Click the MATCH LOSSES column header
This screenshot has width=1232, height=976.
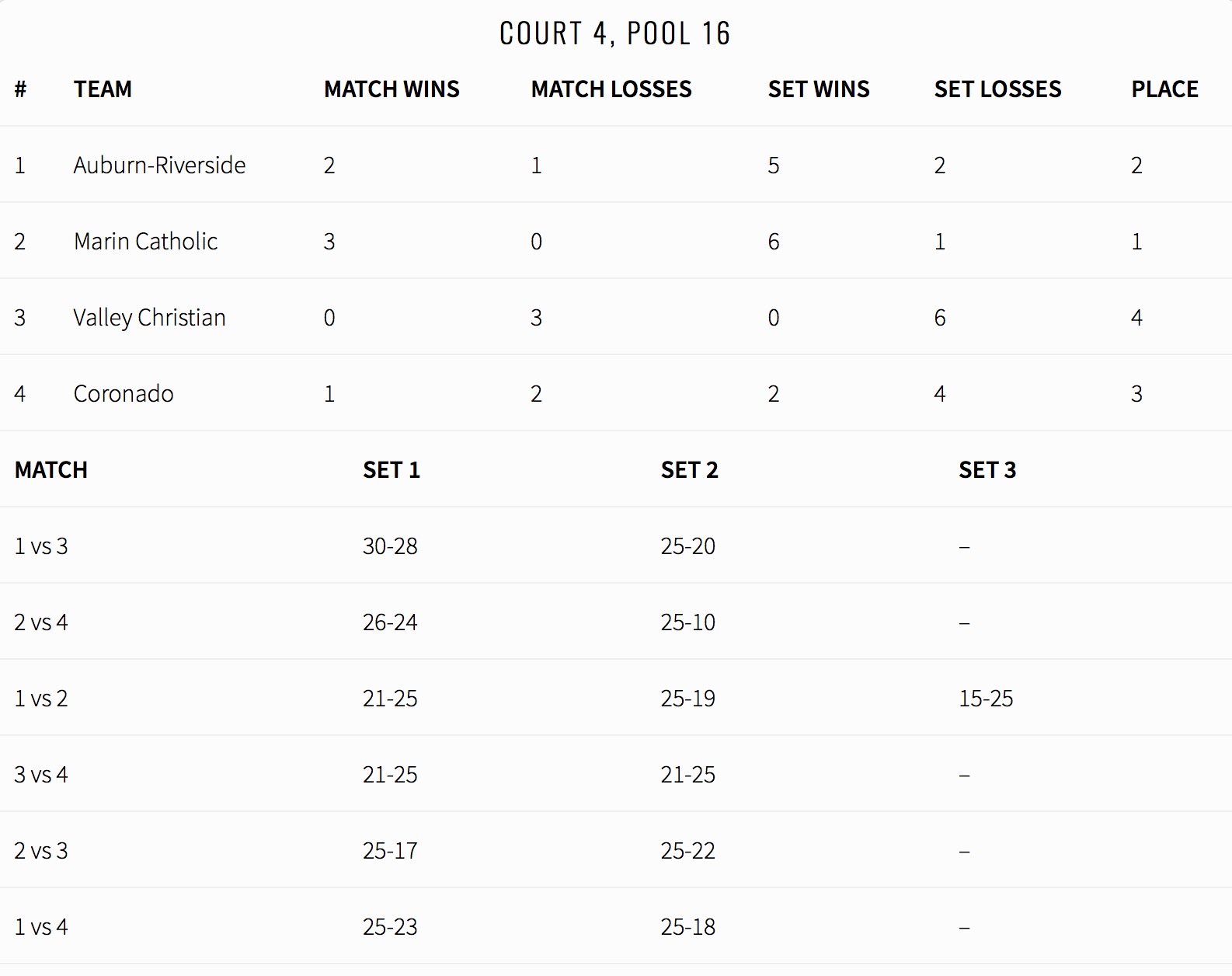[x=611, y=89]
